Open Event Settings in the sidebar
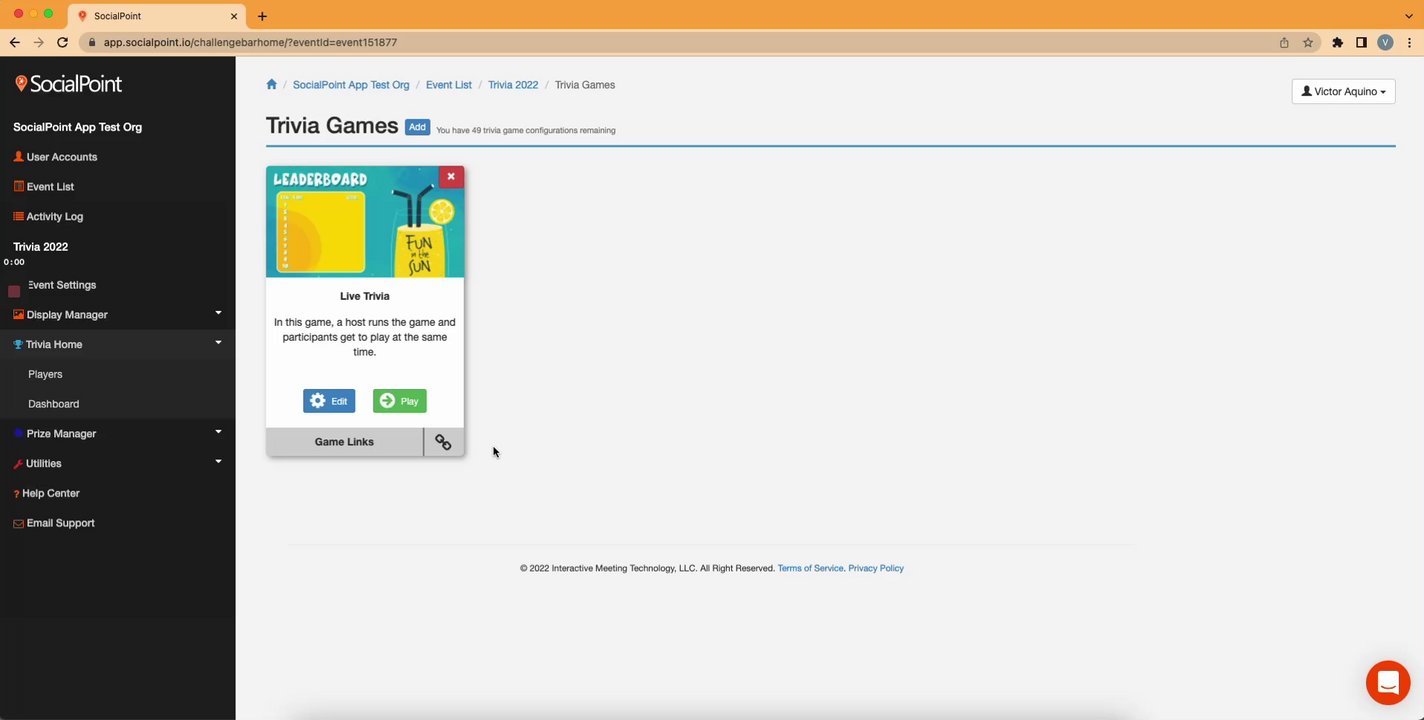The width and height of the screenshot is (1424, 720). 60,285
